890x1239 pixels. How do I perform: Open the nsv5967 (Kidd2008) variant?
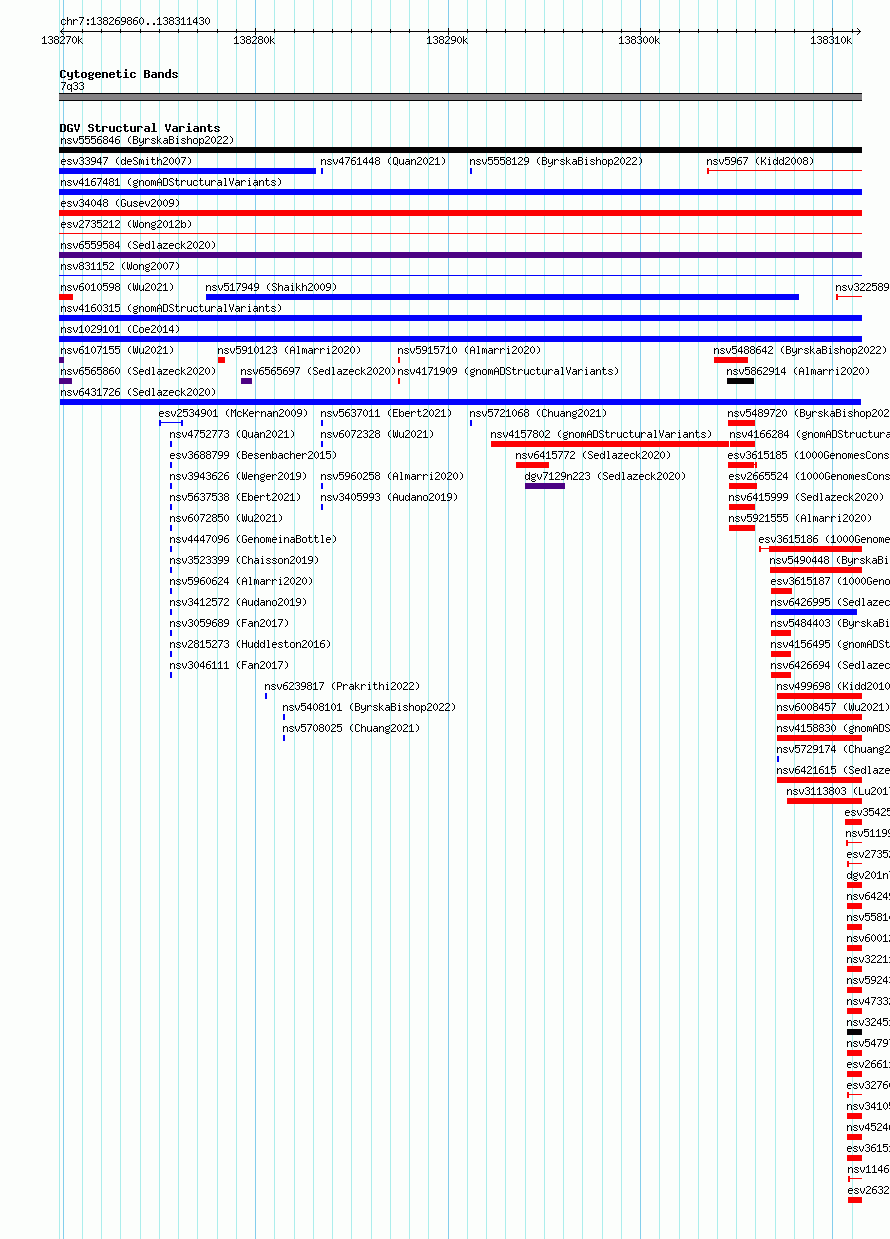point(760,162)
